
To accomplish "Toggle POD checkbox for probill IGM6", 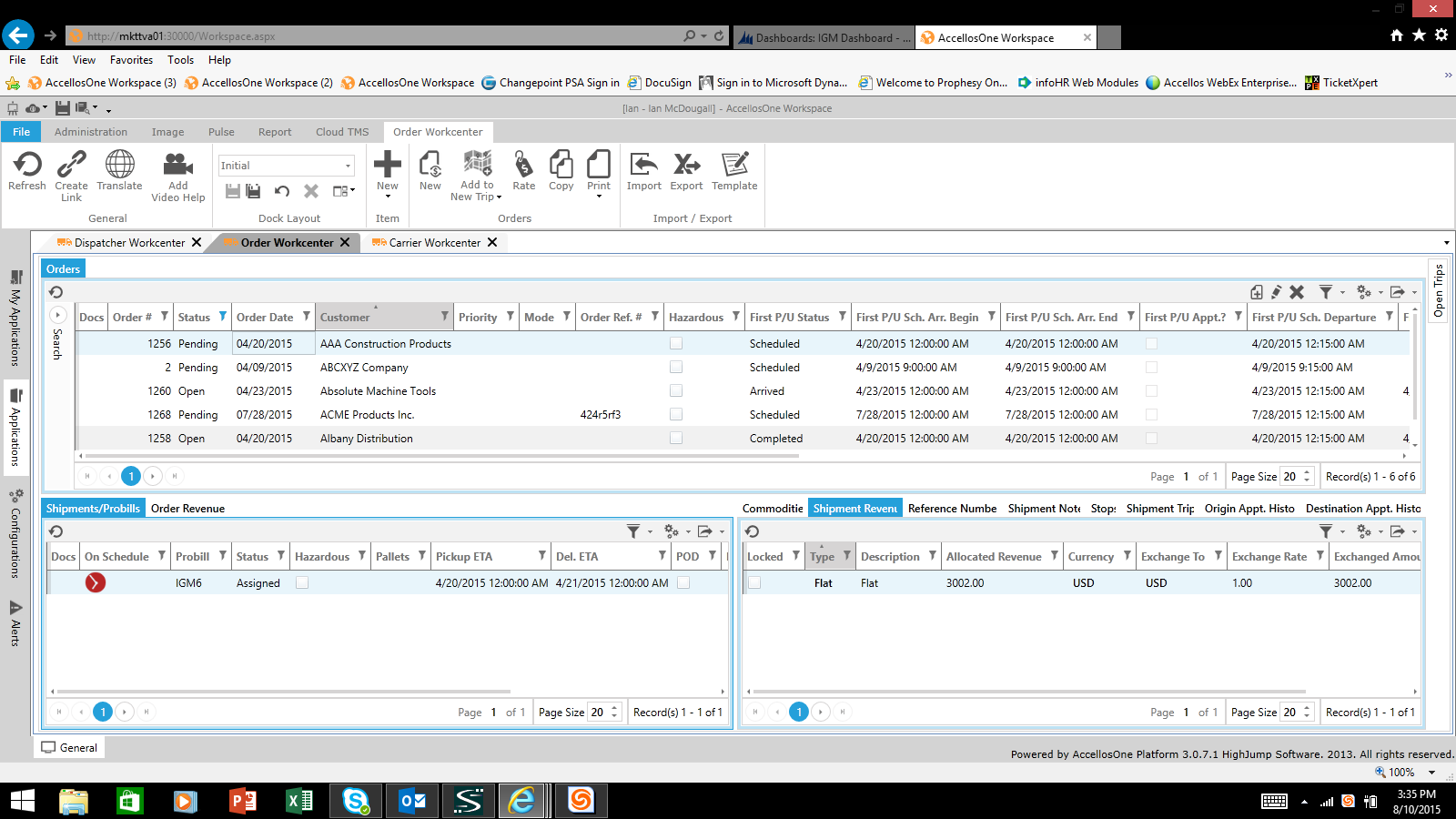I will point(683,582).
